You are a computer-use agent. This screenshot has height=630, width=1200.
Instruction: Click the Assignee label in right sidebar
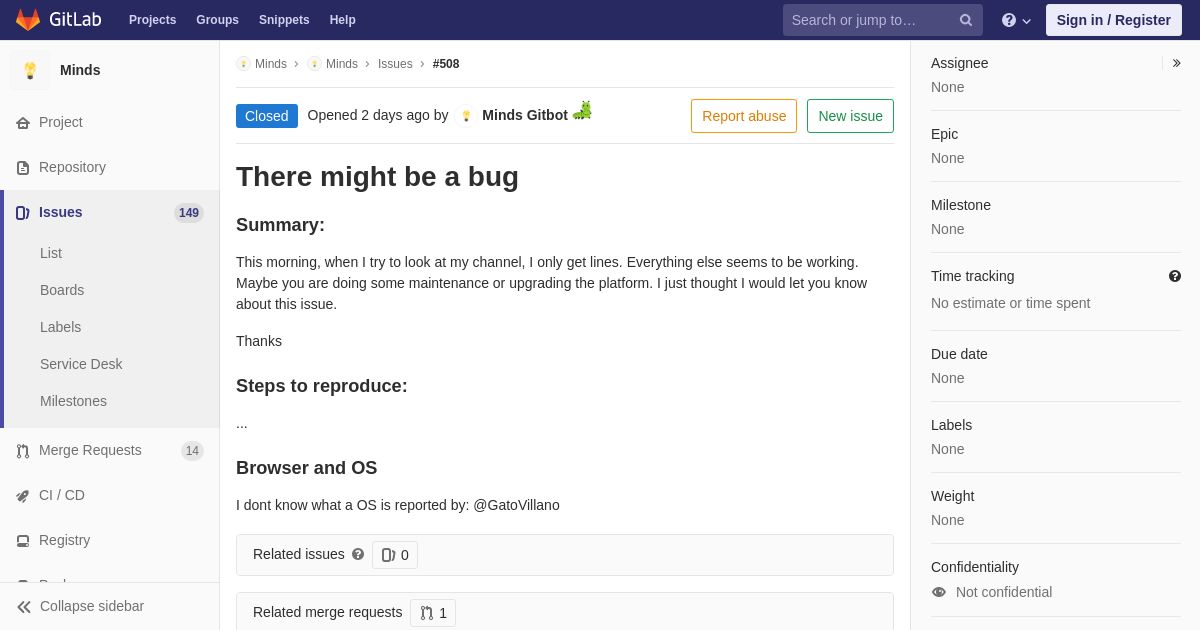point(959,63)
